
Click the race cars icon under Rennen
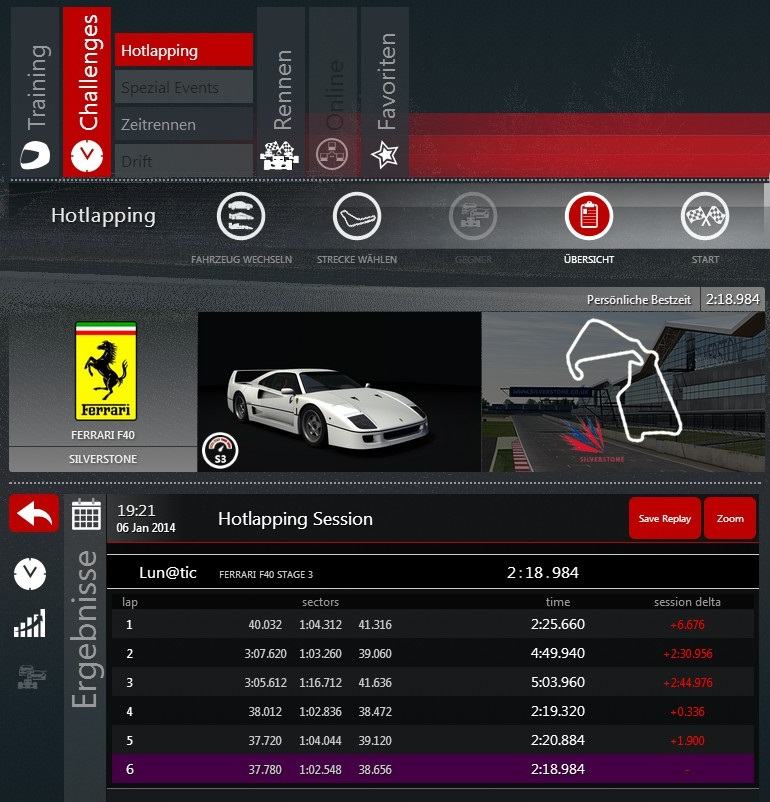click(279, 155)
